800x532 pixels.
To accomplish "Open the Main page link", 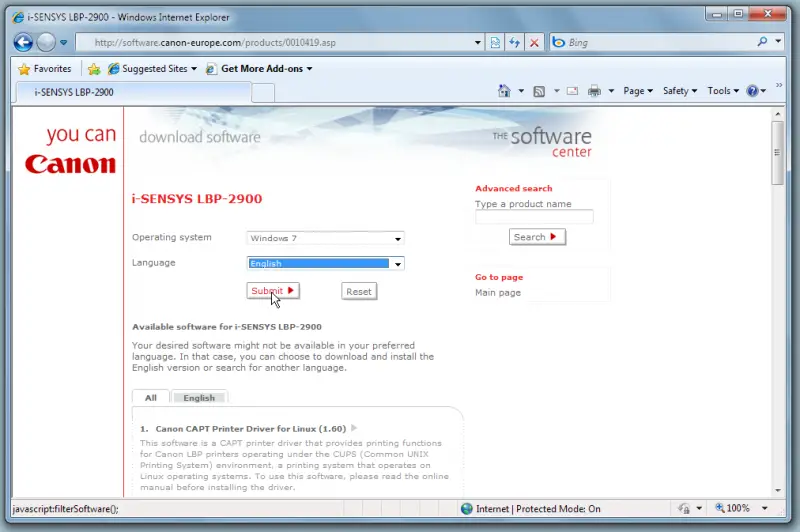I will (x=497, y=293).
